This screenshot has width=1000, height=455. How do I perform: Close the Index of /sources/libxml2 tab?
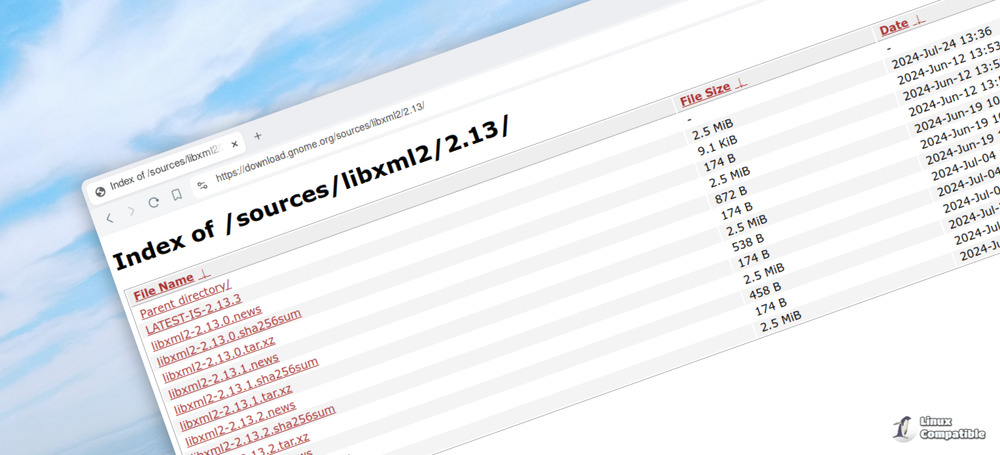point(234,144)
